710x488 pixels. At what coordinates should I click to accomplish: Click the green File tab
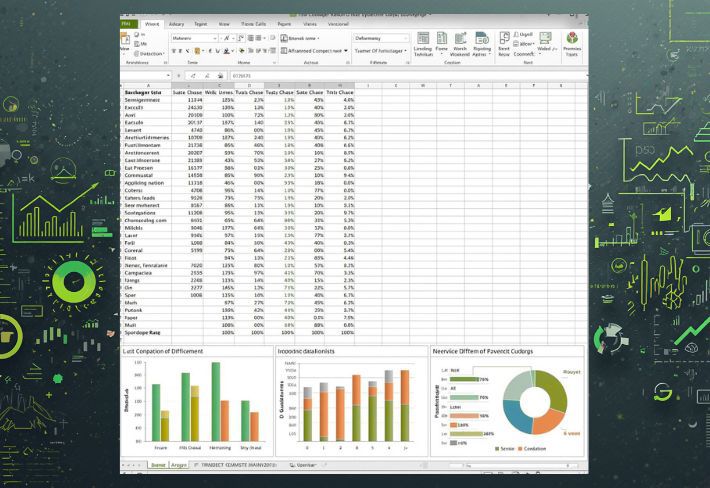pyautogui.click(x=128, y=24)
